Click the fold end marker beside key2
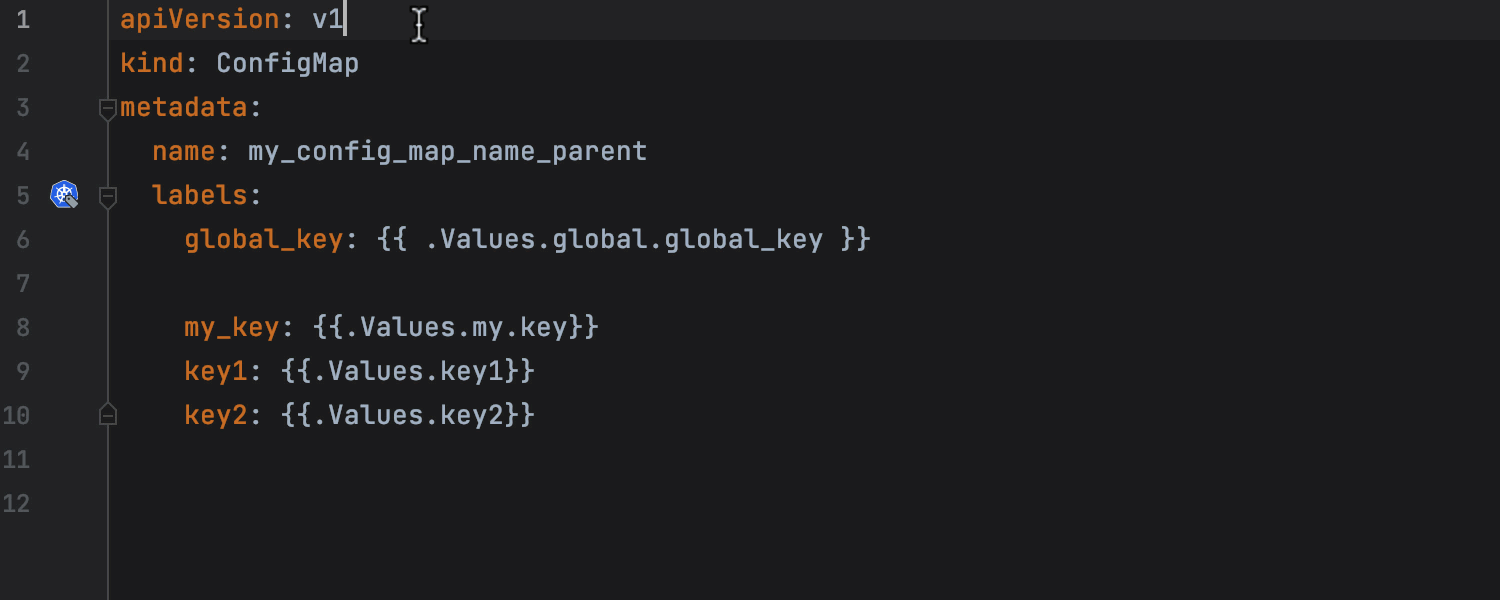1500x600 pixels. point(108,415)
